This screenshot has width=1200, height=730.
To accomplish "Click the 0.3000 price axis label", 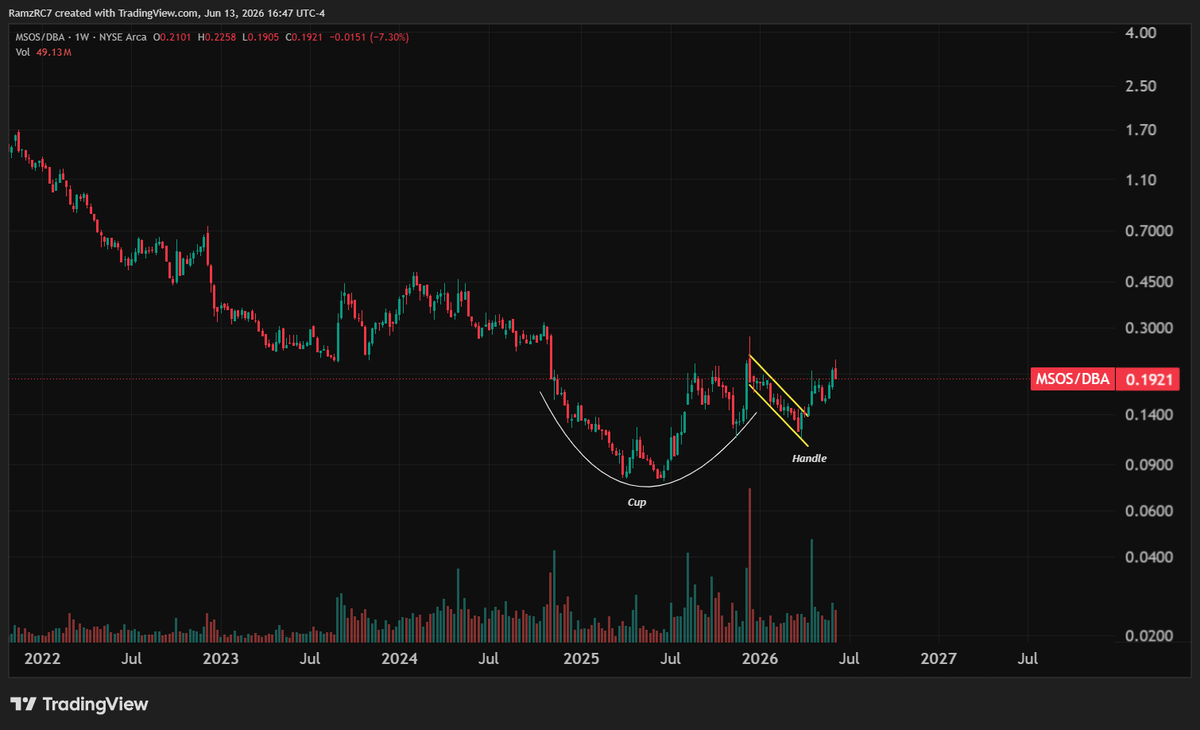I will (1149, 328).
